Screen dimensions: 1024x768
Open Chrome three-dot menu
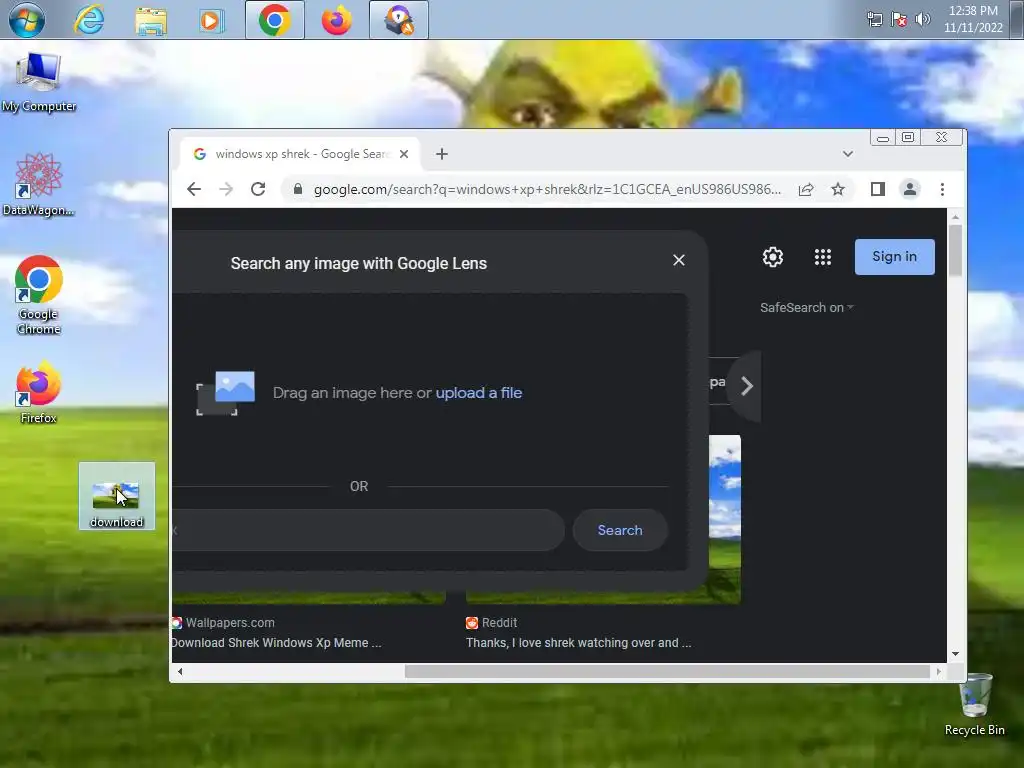point(942,189)
